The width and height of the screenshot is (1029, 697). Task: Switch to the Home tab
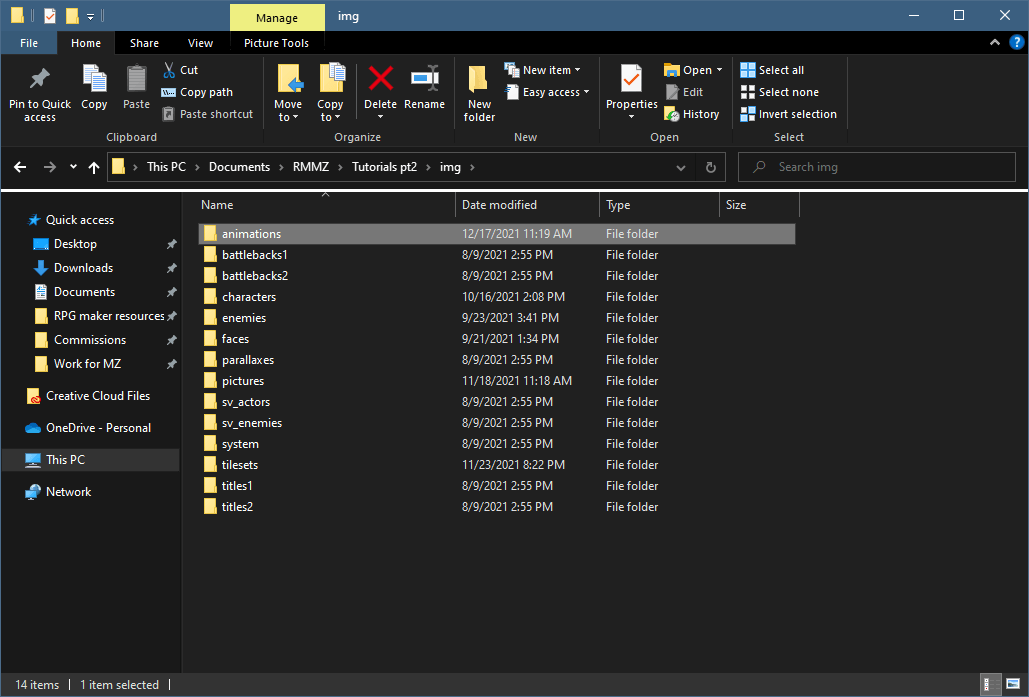coord(86,43)
